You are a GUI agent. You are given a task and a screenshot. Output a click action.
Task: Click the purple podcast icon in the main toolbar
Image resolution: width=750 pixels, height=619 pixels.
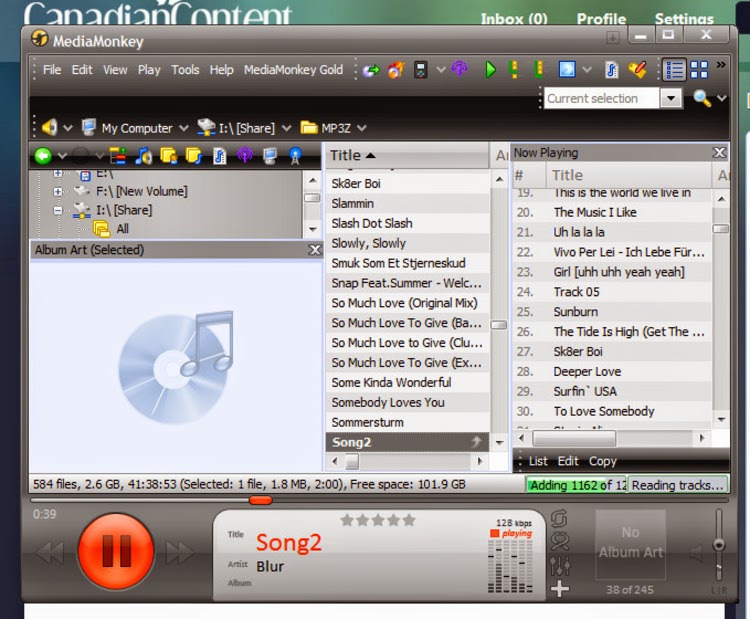[x=459, y=69]
